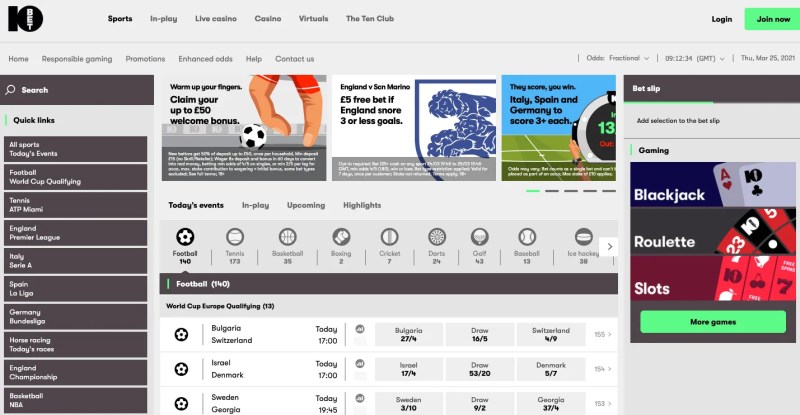Pick the Darts sport icon
This screenshot has height=415, width=800.
pyautogui.click(x=436, y=238)
